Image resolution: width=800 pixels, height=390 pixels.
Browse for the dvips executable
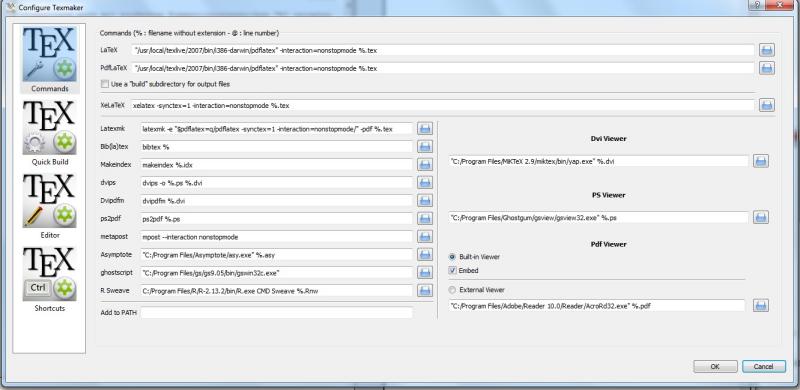tap(424, 182)
